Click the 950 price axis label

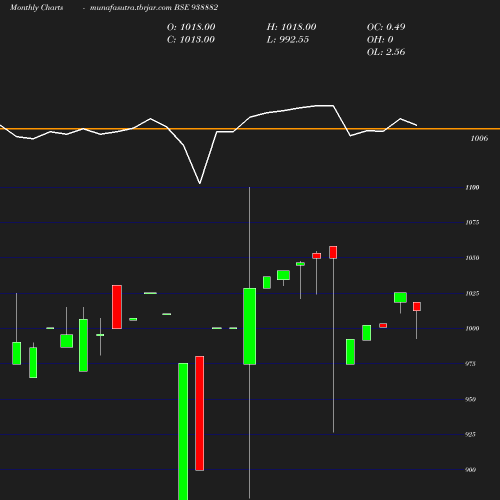[x=470, y=399]
